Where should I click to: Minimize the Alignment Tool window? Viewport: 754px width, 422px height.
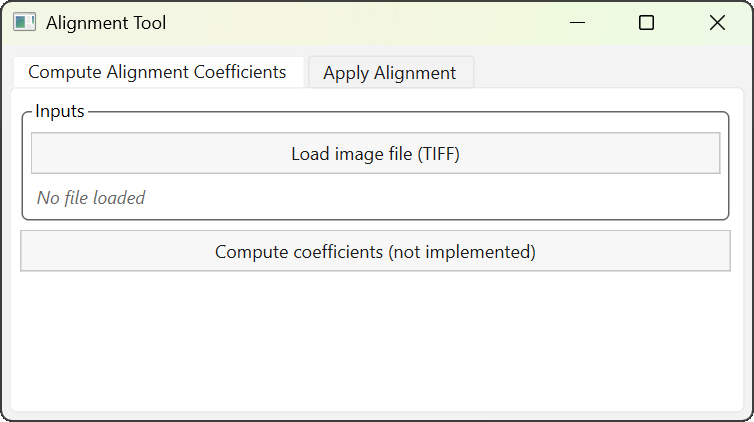[x=577, y=23]
